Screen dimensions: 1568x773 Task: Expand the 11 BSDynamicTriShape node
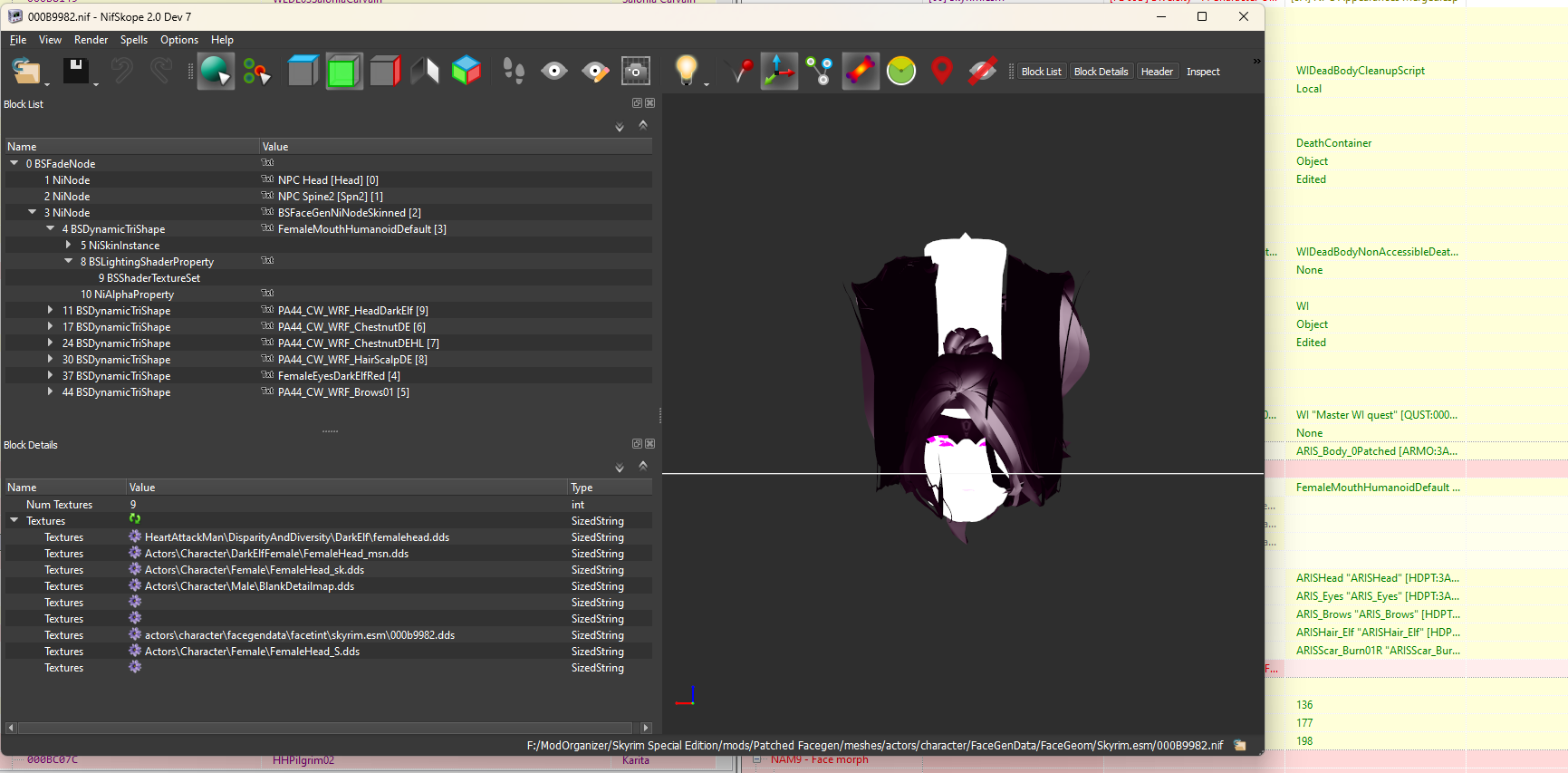coord(51,310)
